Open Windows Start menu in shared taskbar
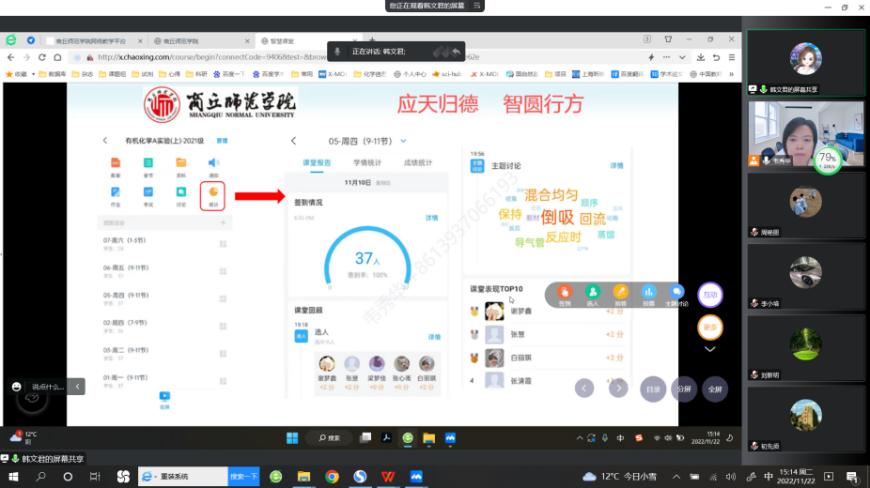The width and height of the screenshot is (870, 488). (x=292, y=437)
